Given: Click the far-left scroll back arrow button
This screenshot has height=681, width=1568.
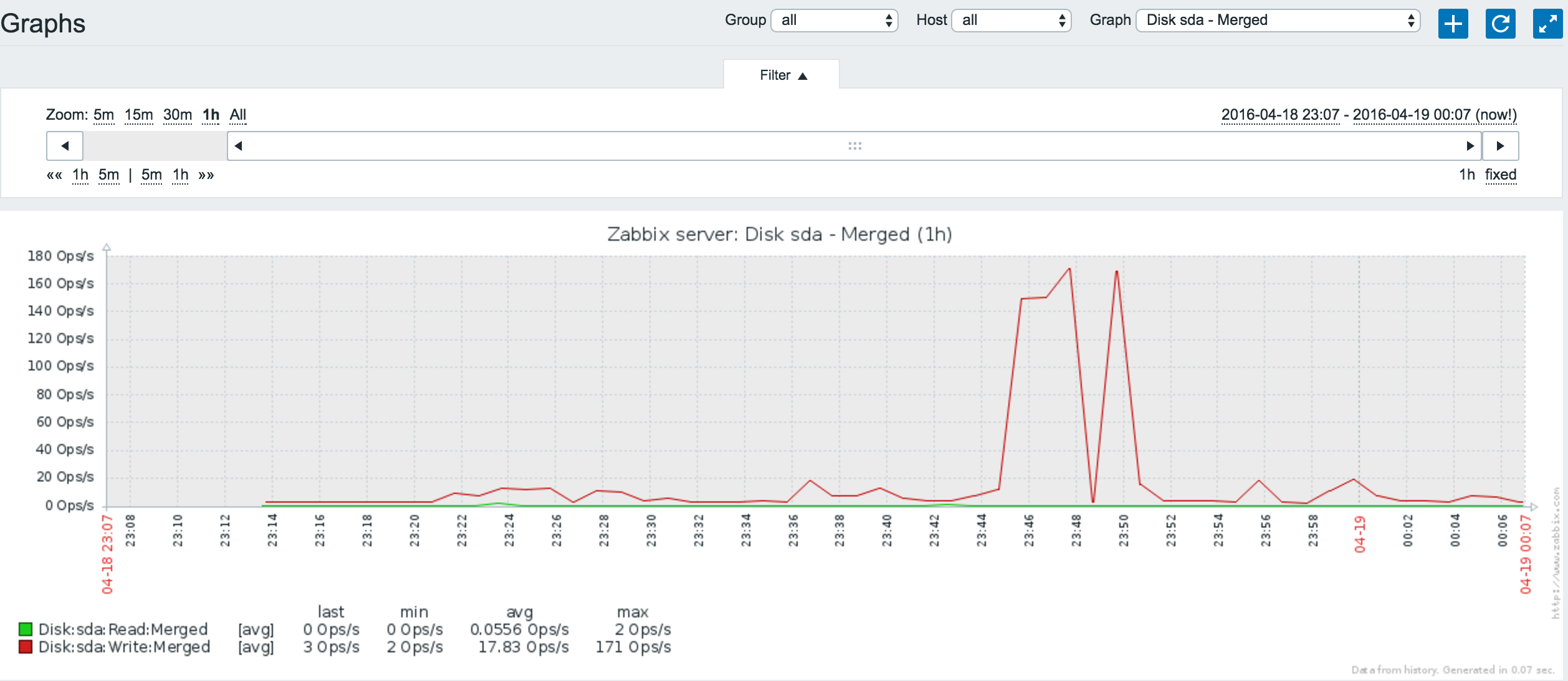Looking at the screenshot, I should (65, 146).
